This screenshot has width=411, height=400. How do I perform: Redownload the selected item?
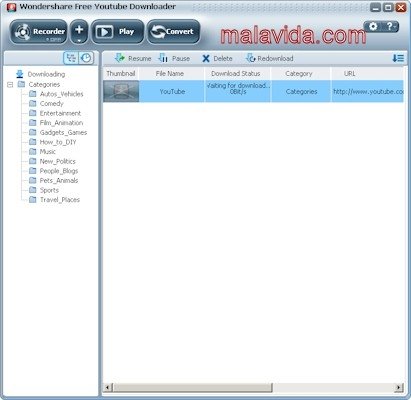270,58
